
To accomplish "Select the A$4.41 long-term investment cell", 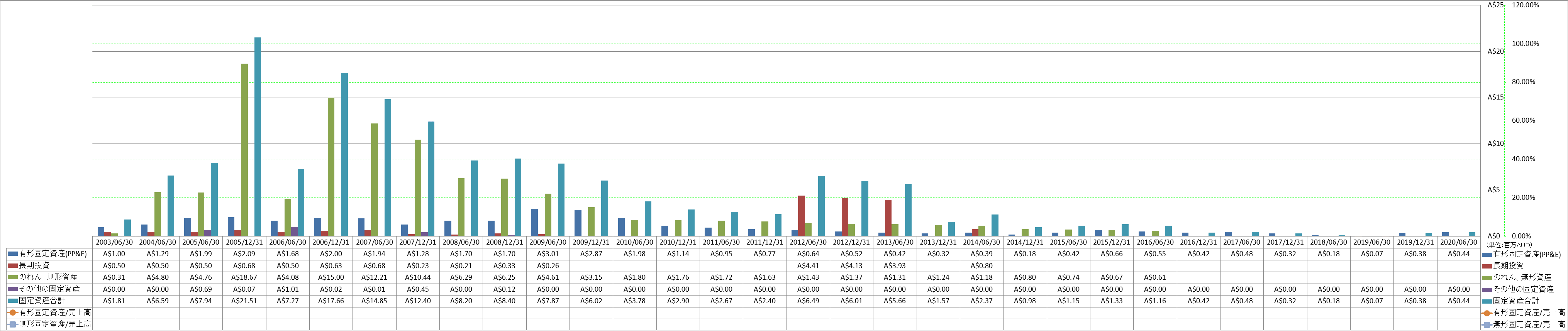I will [808, 266].
